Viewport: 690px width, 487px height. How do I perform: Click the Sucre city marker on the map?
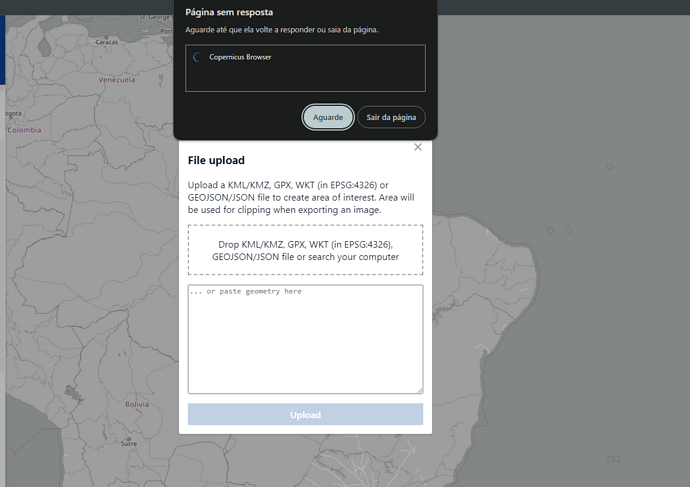coord(129,439)
